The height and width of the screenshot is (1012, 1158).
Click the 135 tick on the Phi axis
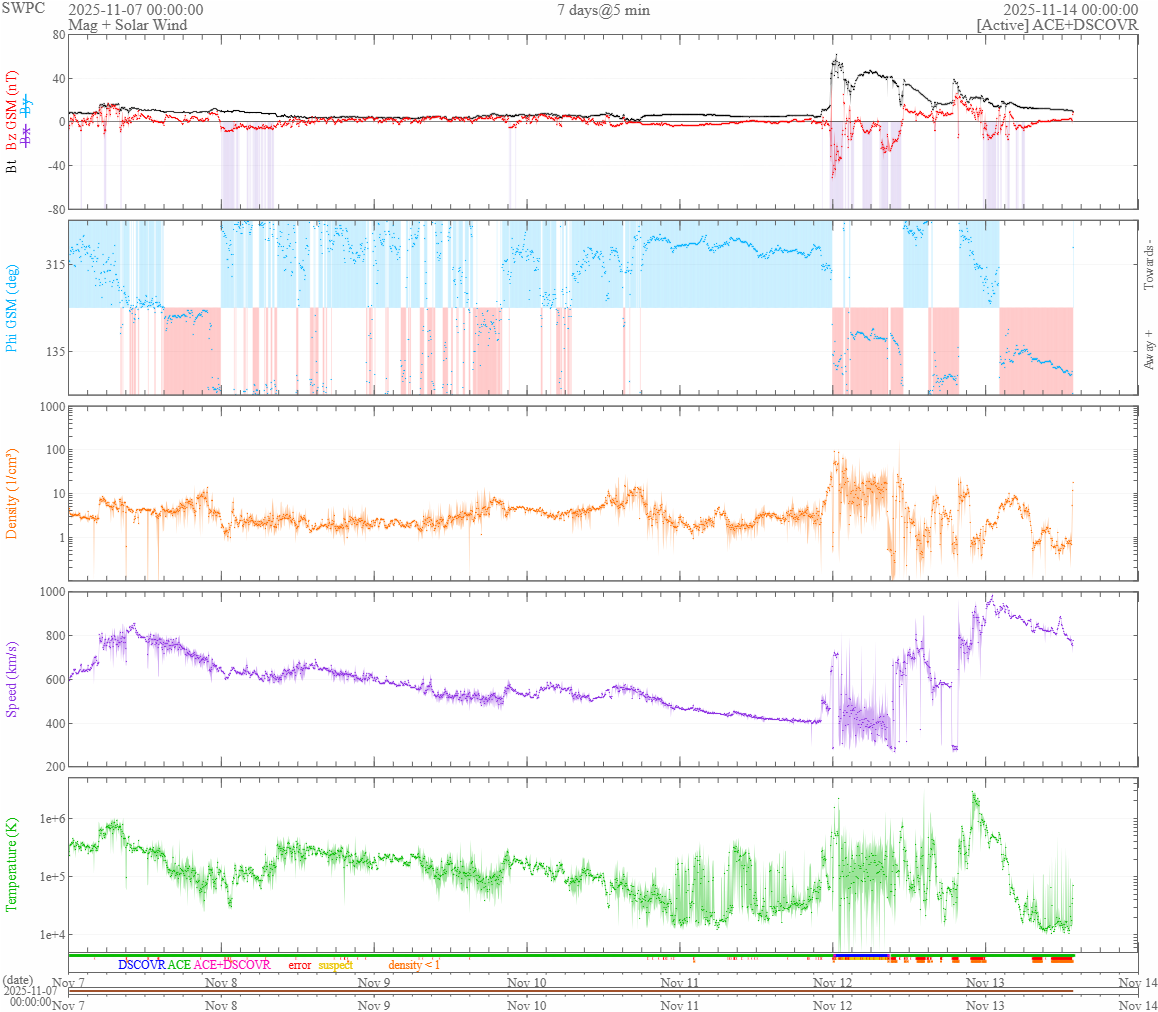click(x=54, y=351)
